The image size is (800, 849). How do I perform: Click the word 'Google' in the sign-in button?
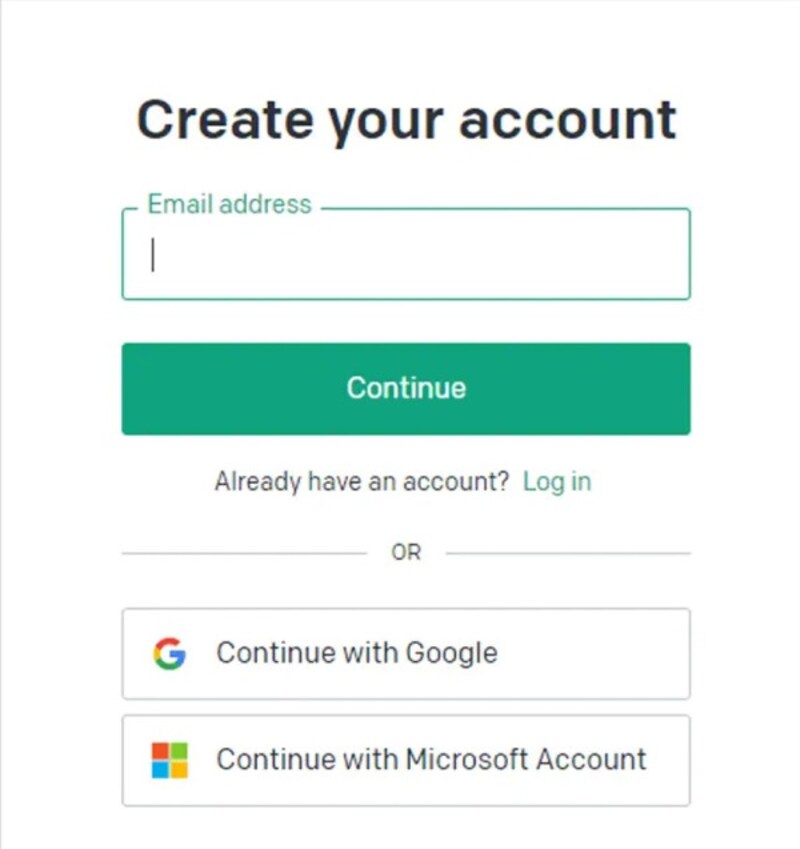click(451, 654)
